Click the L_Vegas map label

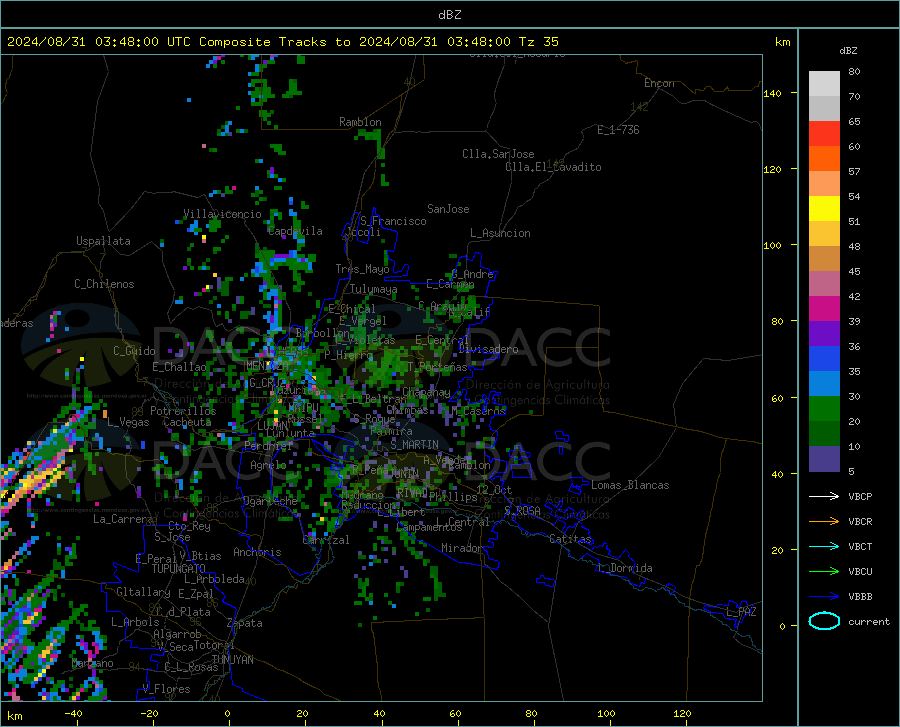coord(128,422)
